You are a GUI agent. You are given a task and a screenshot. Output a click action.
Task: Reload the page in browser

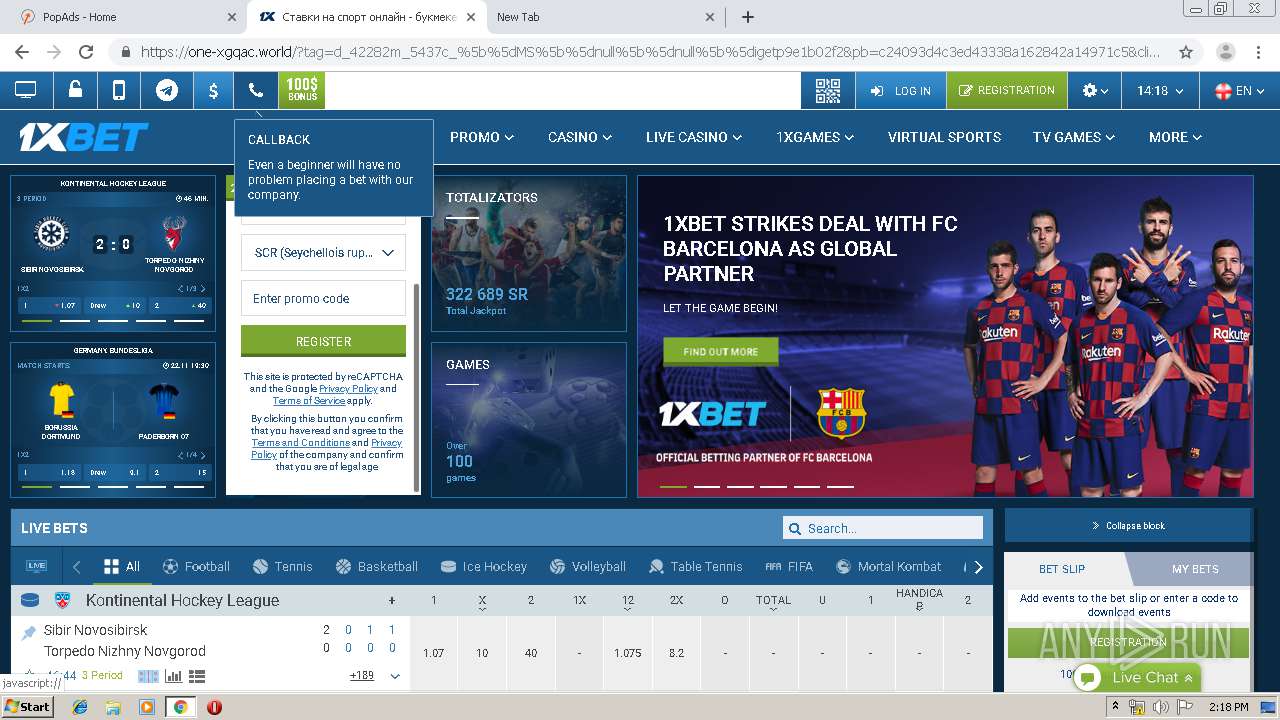tap(86, 52)
